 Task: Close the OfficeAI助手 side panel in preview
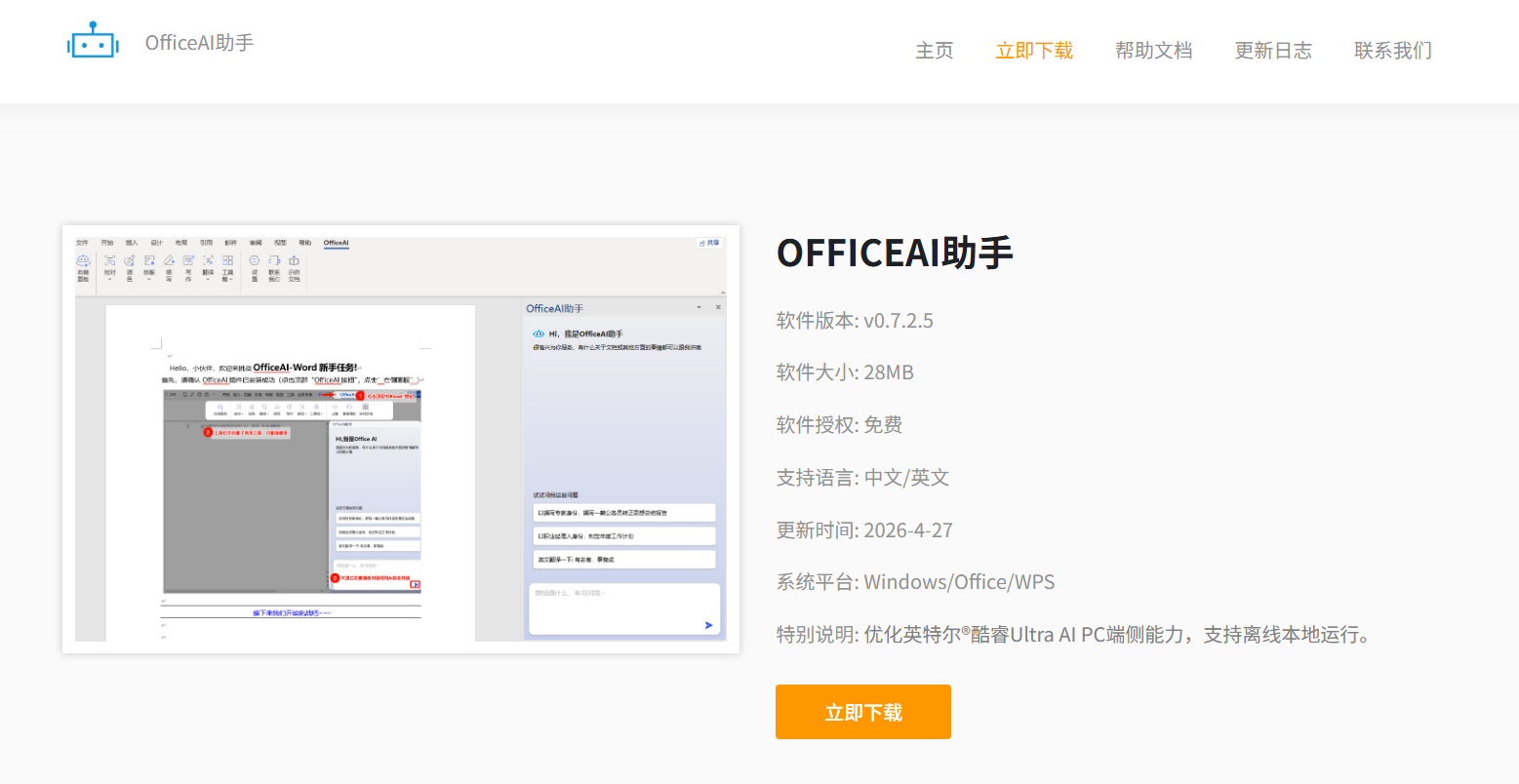pyautogui.click(x=718, y=307)
